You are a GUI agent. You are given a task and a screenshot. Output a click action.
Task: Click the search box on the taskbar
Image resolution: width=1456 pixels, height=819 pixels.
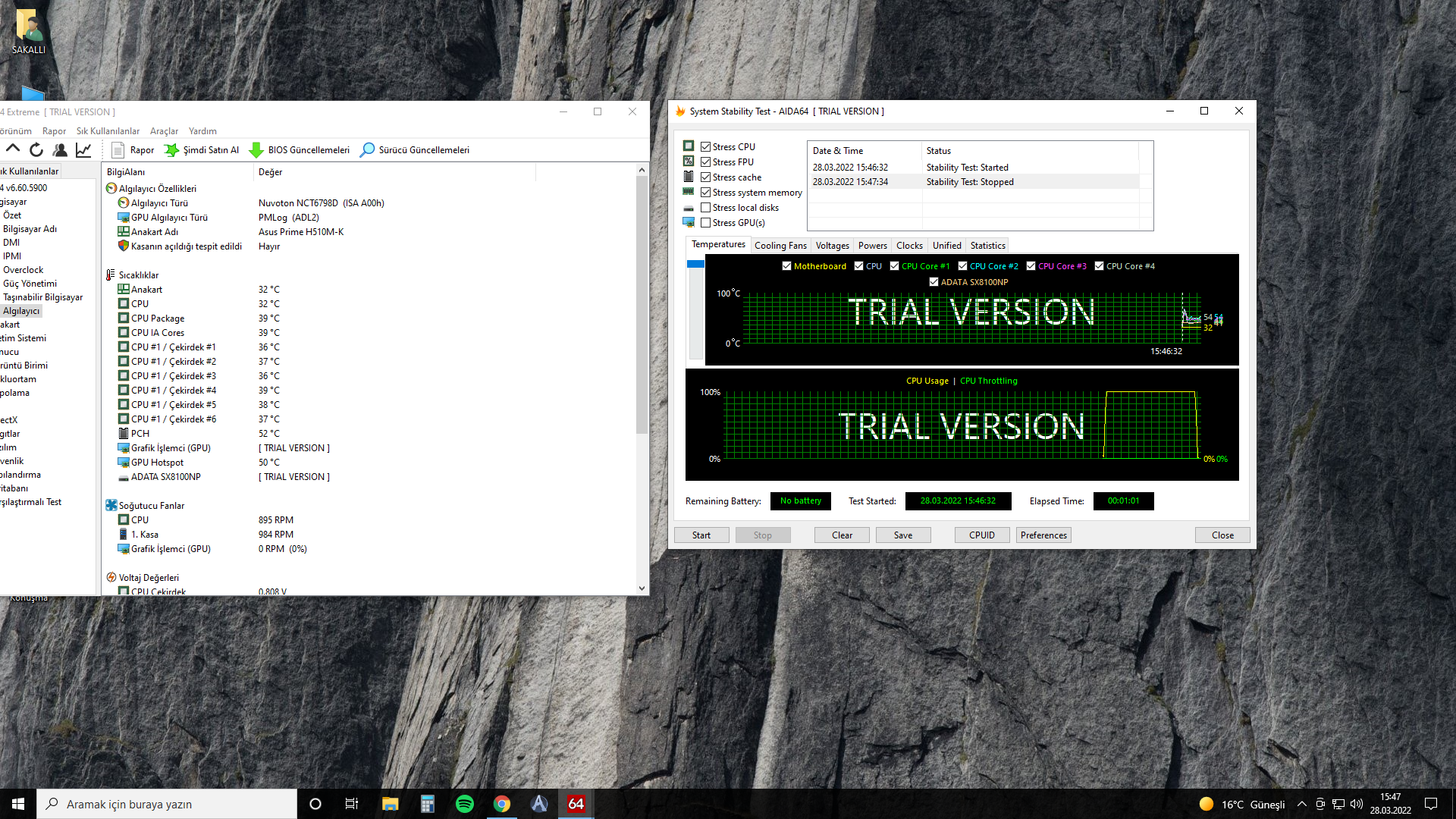click(x=167, y=804)
